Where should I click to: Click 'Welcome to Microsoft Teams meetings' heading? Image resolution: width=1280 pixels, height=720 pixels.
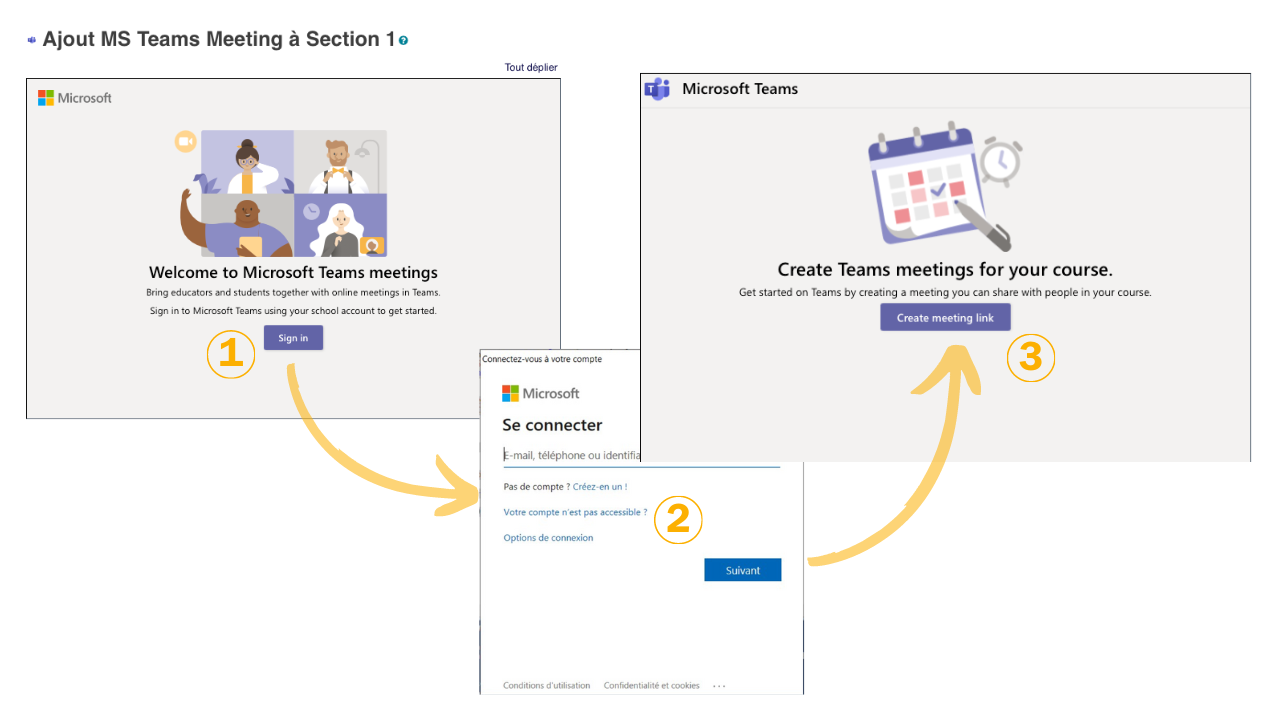pyautogui.click(x=293, y=272)
